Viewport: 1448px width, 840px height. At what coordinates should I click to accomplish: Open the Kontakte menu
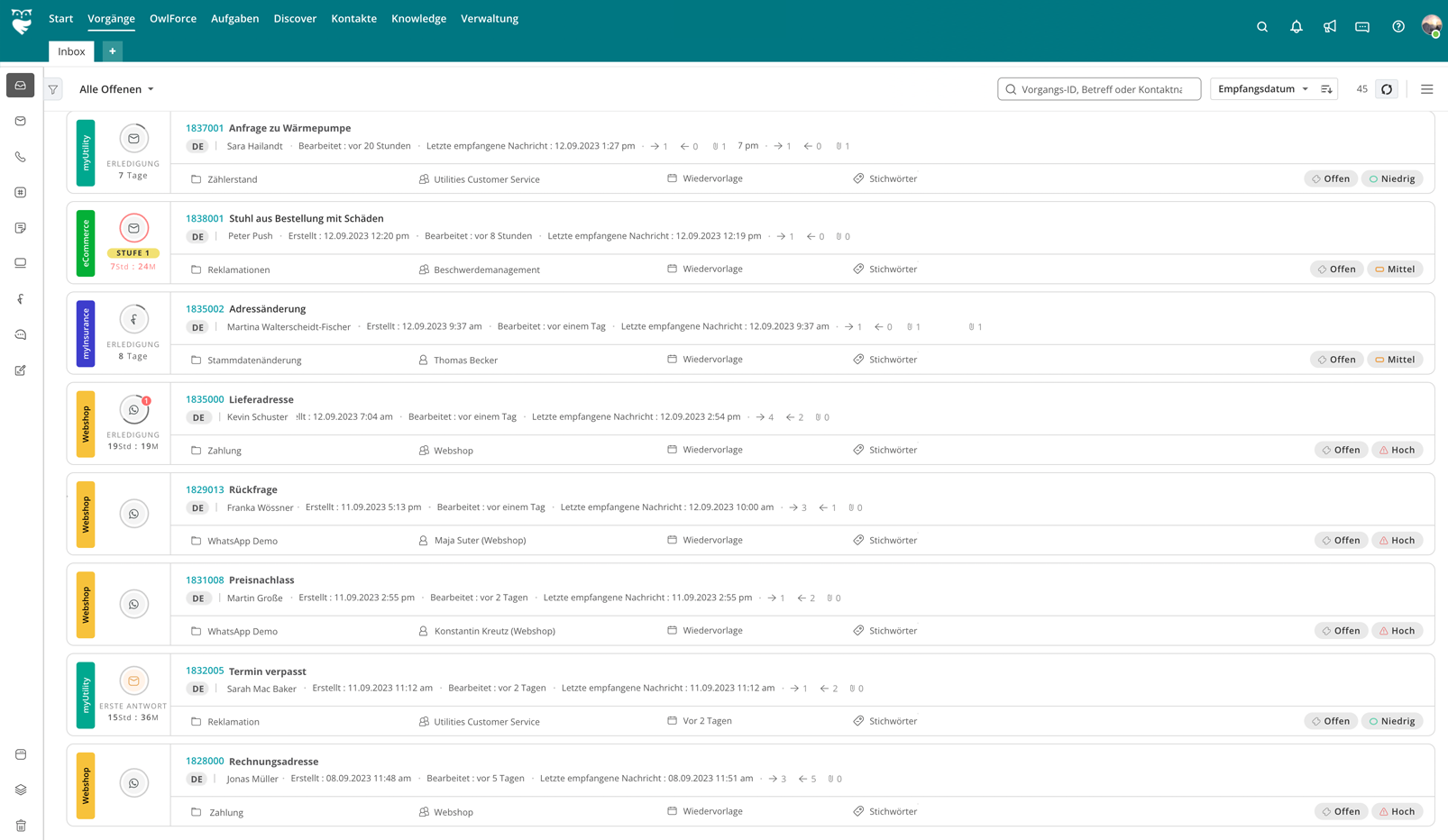click(x=353, y=18)
